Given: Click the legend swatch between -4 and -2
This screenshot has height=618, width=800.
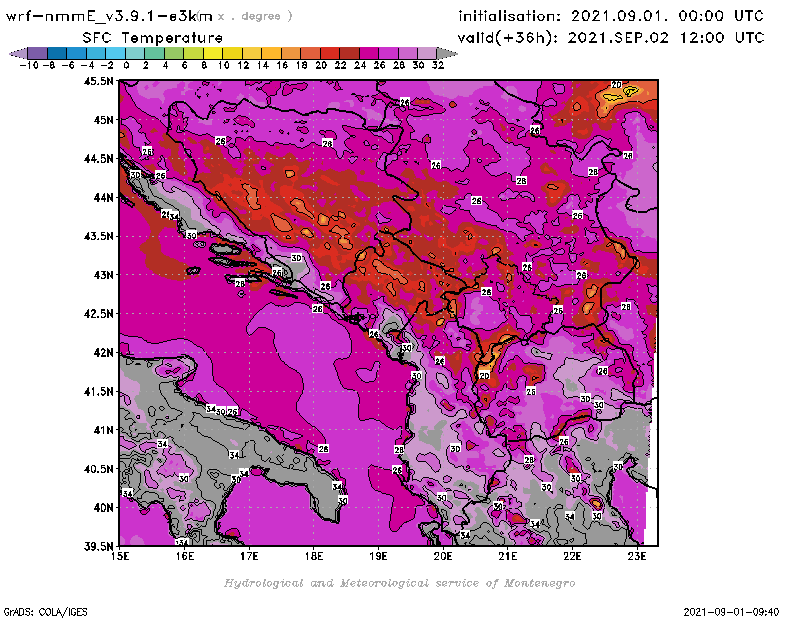Looking at the screenshot, I should pyautogui.click(x=96, y=53).
